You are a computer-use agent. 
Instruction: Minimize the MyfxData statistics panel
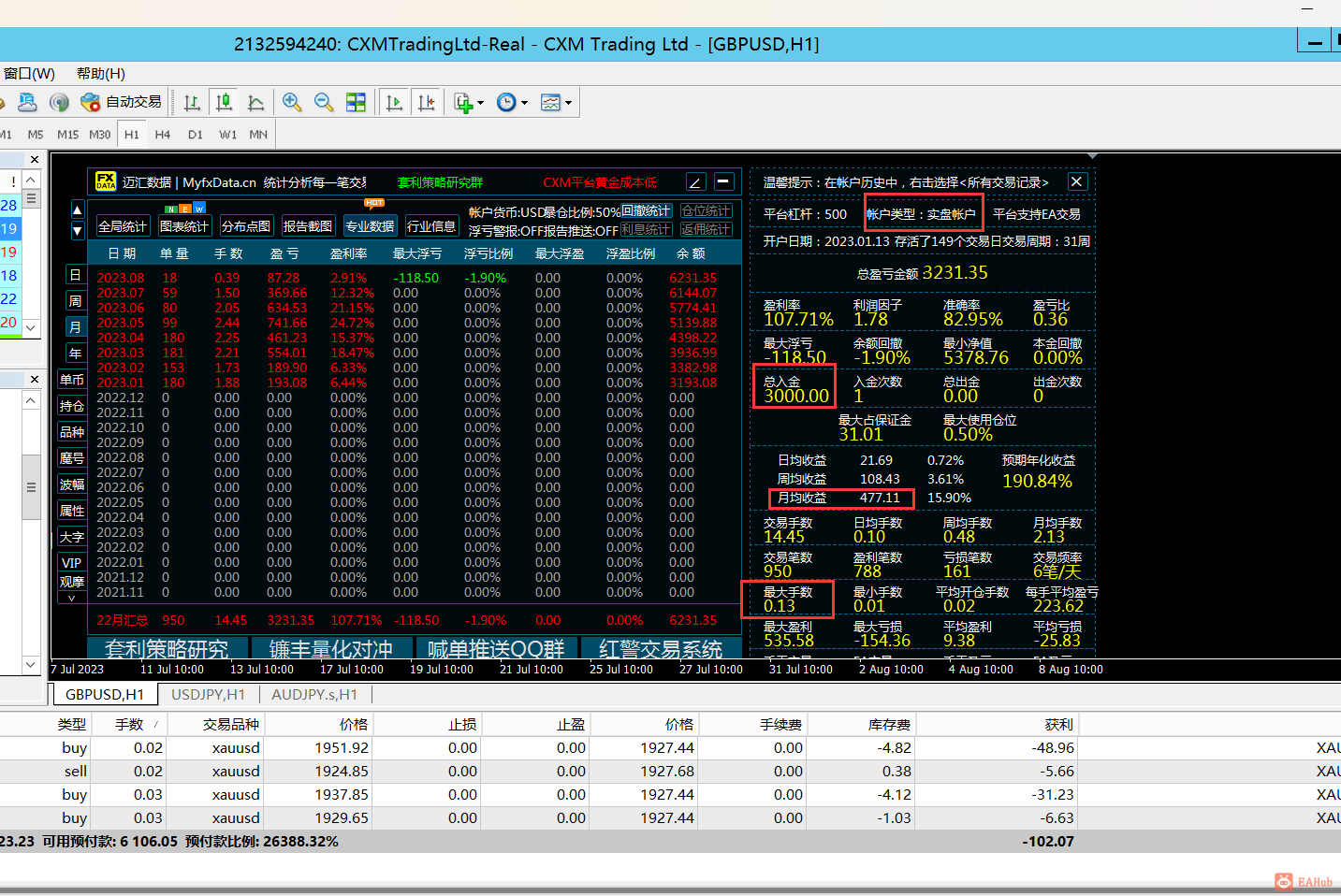click(x=724, y=181)
